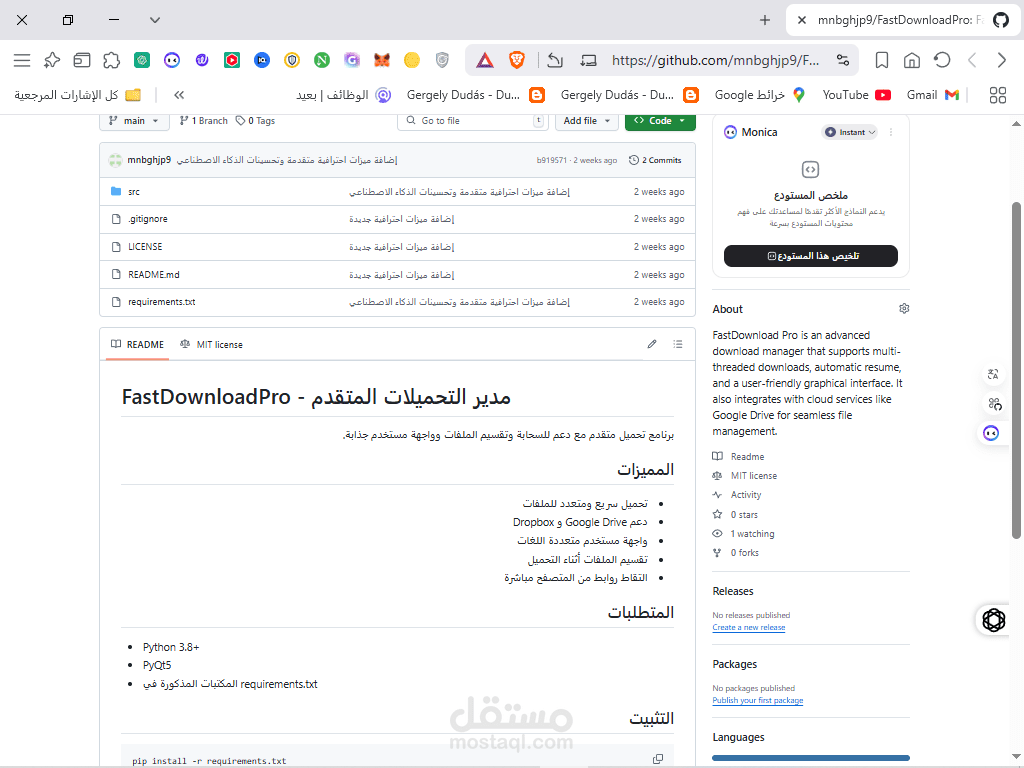Close the active browser tab

[x=802, y=20]
